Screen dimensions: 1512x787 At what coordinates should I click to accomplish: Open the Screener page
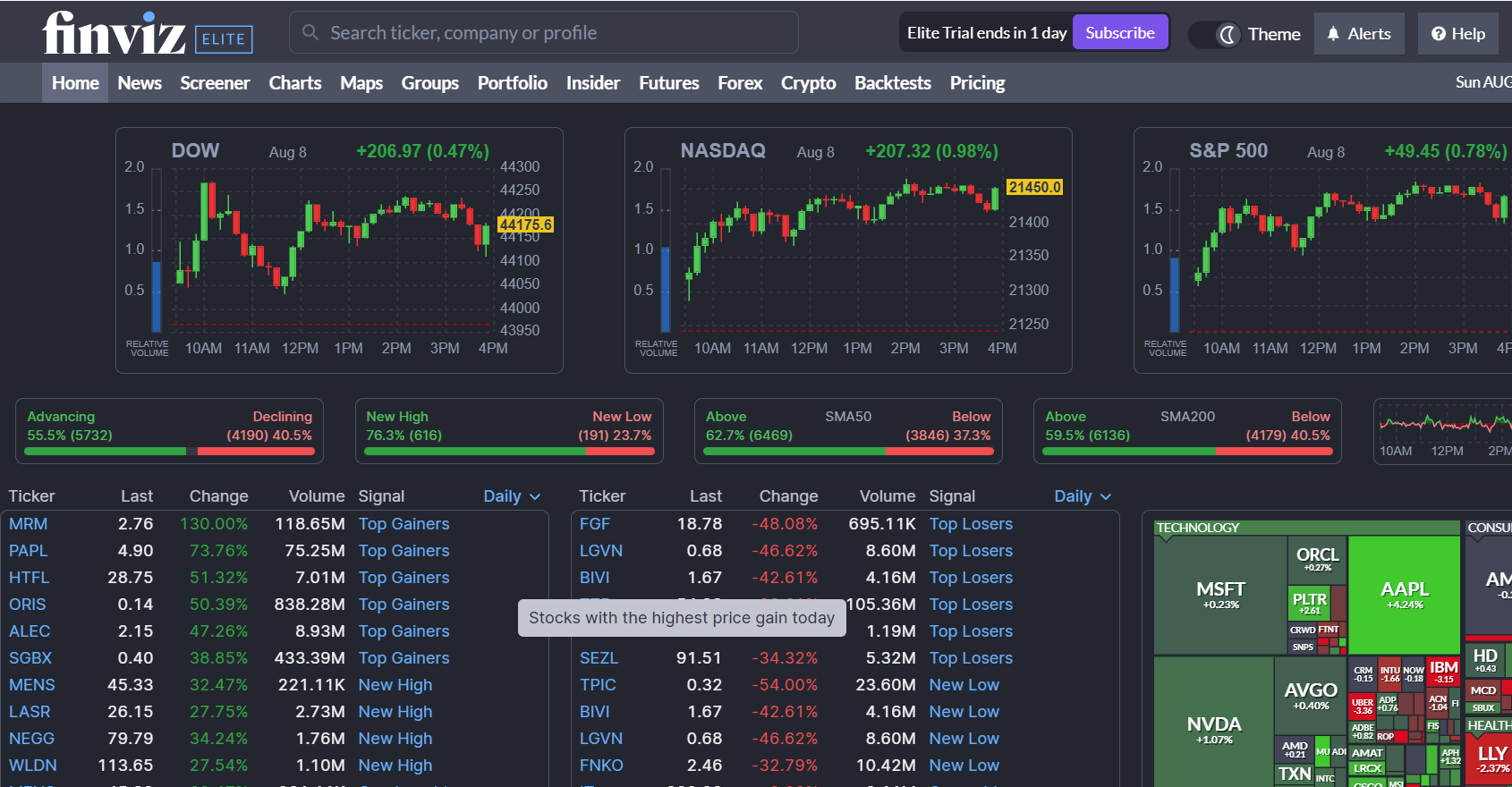point(215,83)
